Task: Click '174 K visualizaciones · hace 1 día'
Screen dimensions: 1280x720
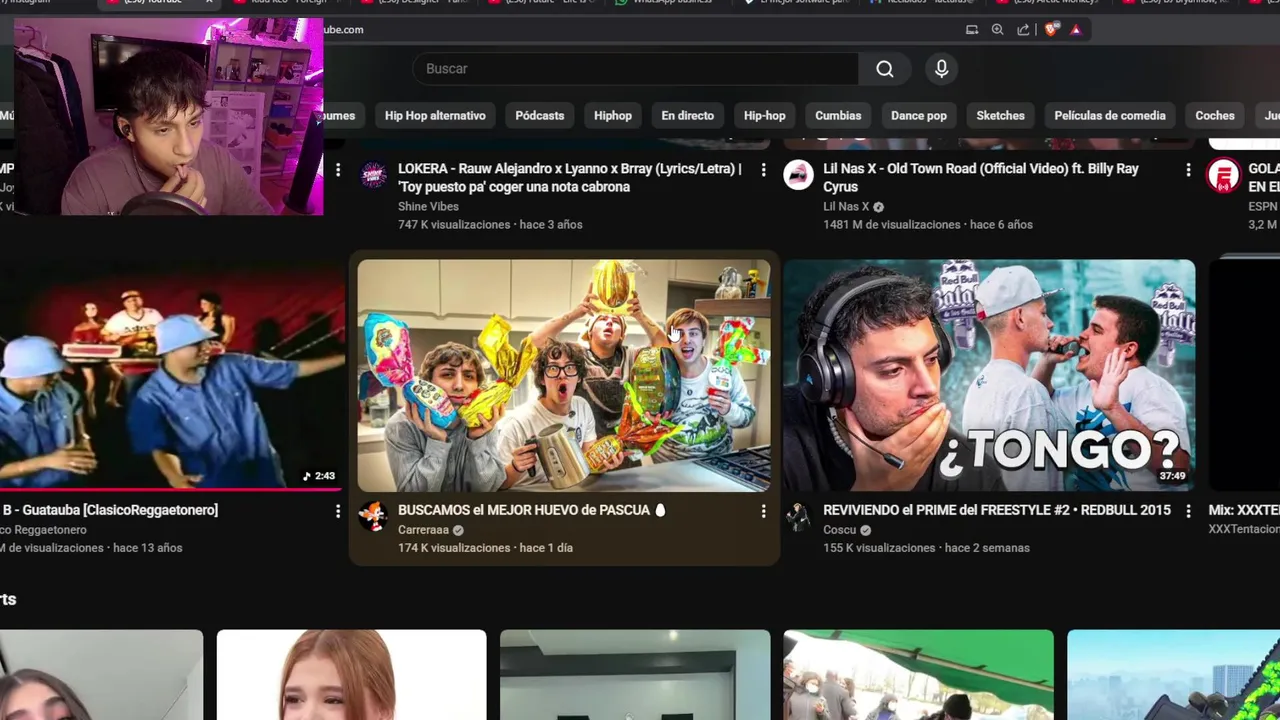Action: pos(485,548)
